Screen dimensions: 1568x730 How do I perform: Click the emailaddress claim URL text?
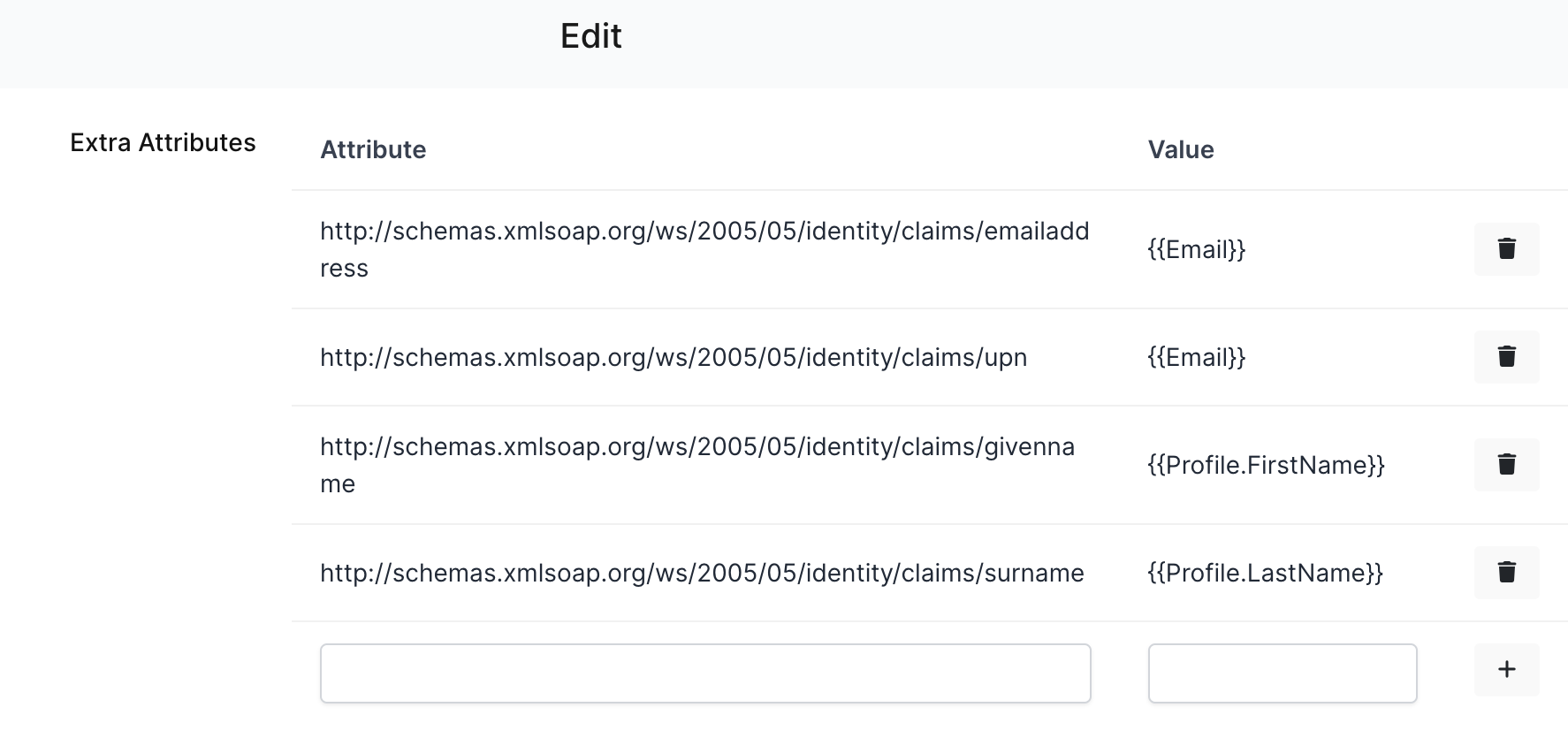coord(704,232)
